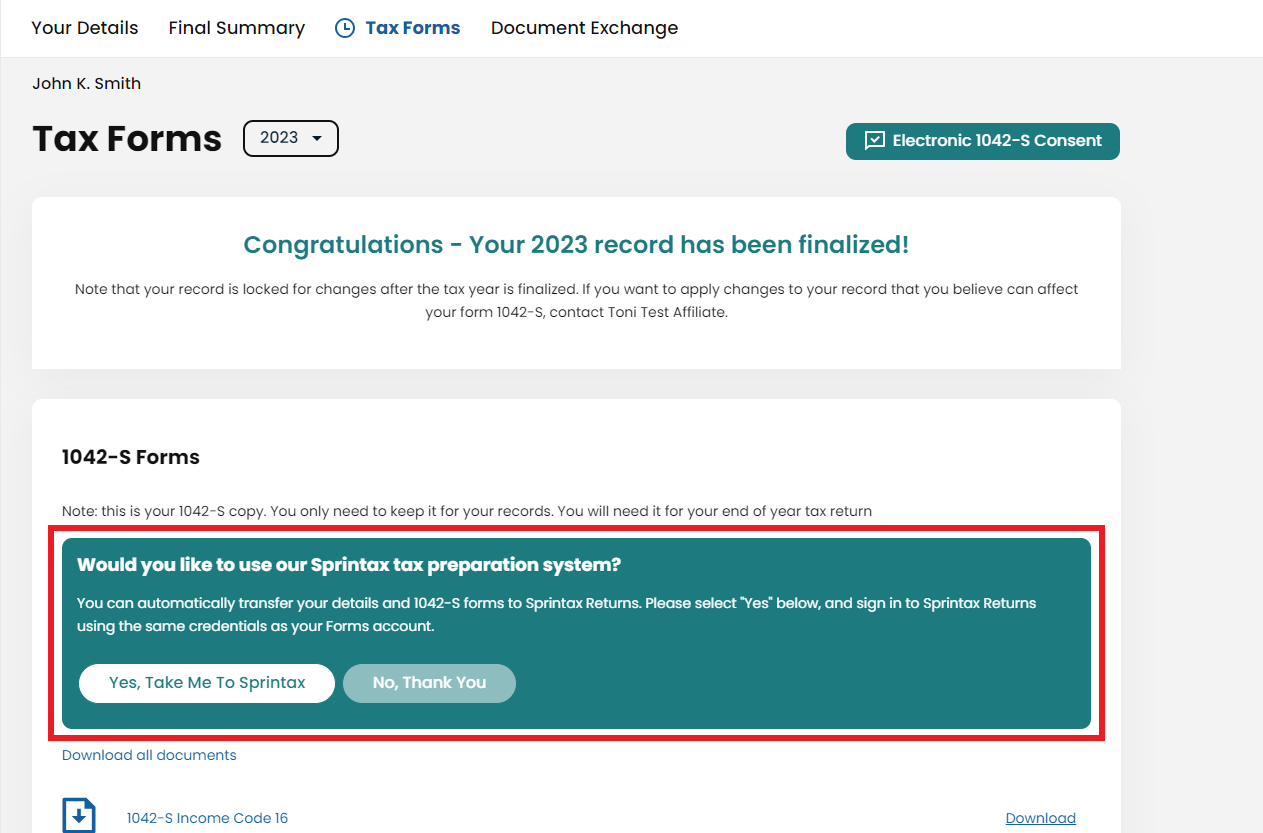The height and width of the screenshot is (833, 1263).
Task: Click the Tax Forms page heading
Action: tap(127, 138)
